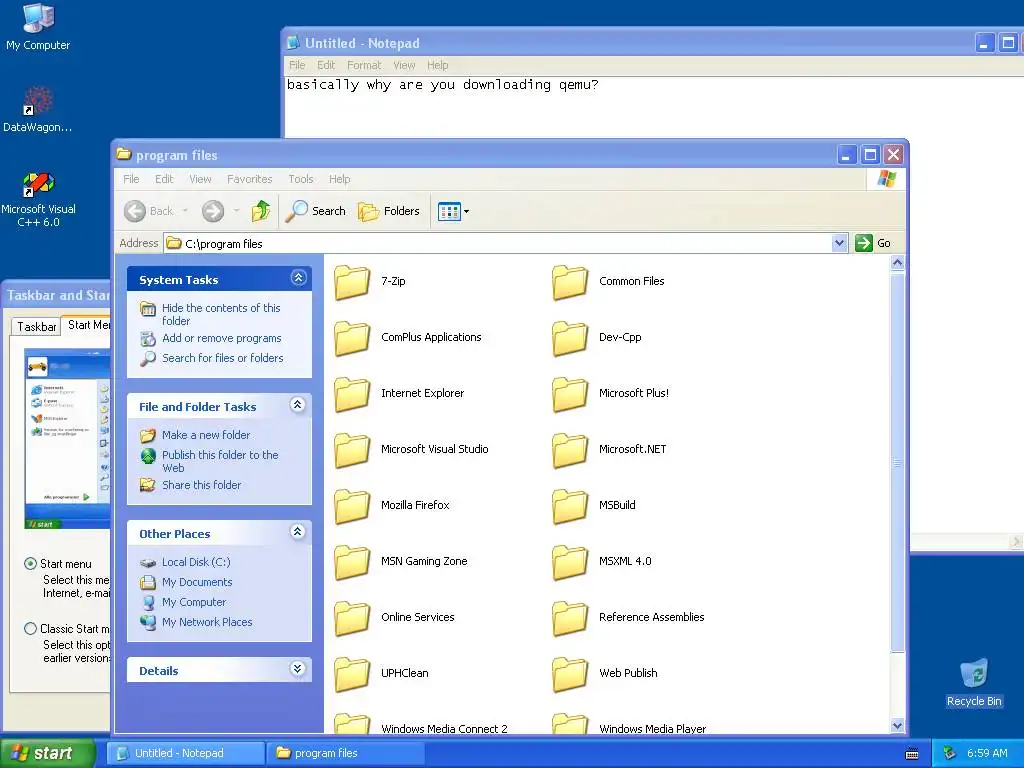Open the Recycle Bin on desktop
The image size is (1024, 768).
pyautogui.click(x=974, y=682)
